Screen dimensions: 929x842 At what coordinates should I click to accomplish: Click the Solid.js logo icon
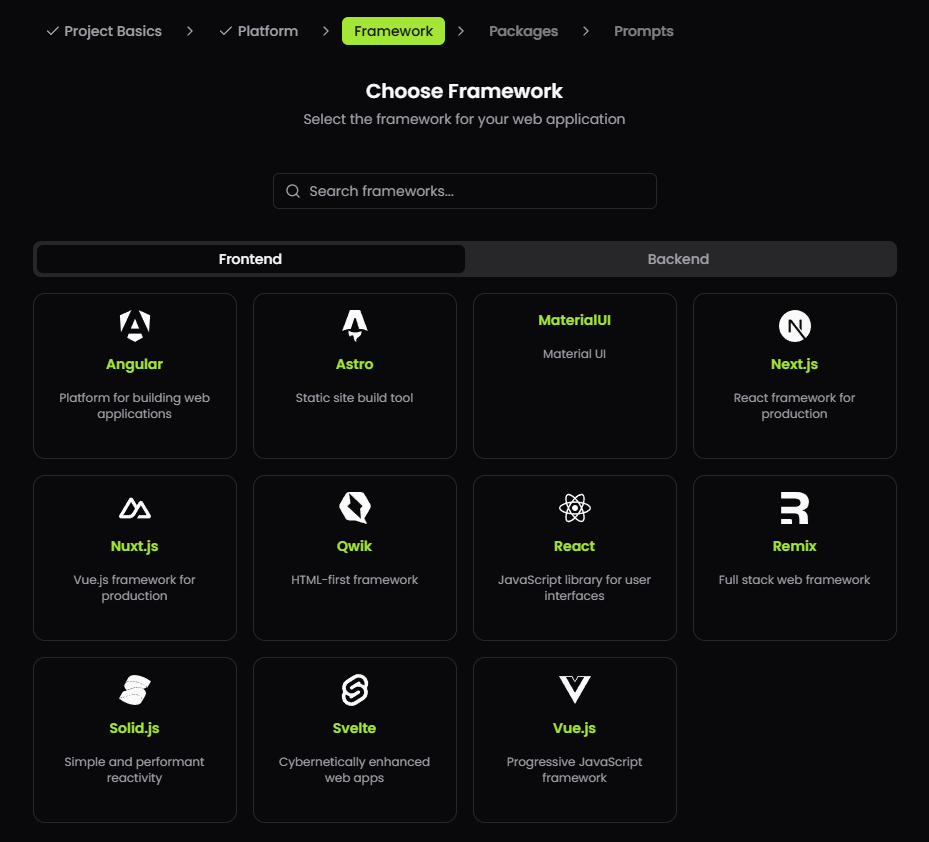click(134, 690)
